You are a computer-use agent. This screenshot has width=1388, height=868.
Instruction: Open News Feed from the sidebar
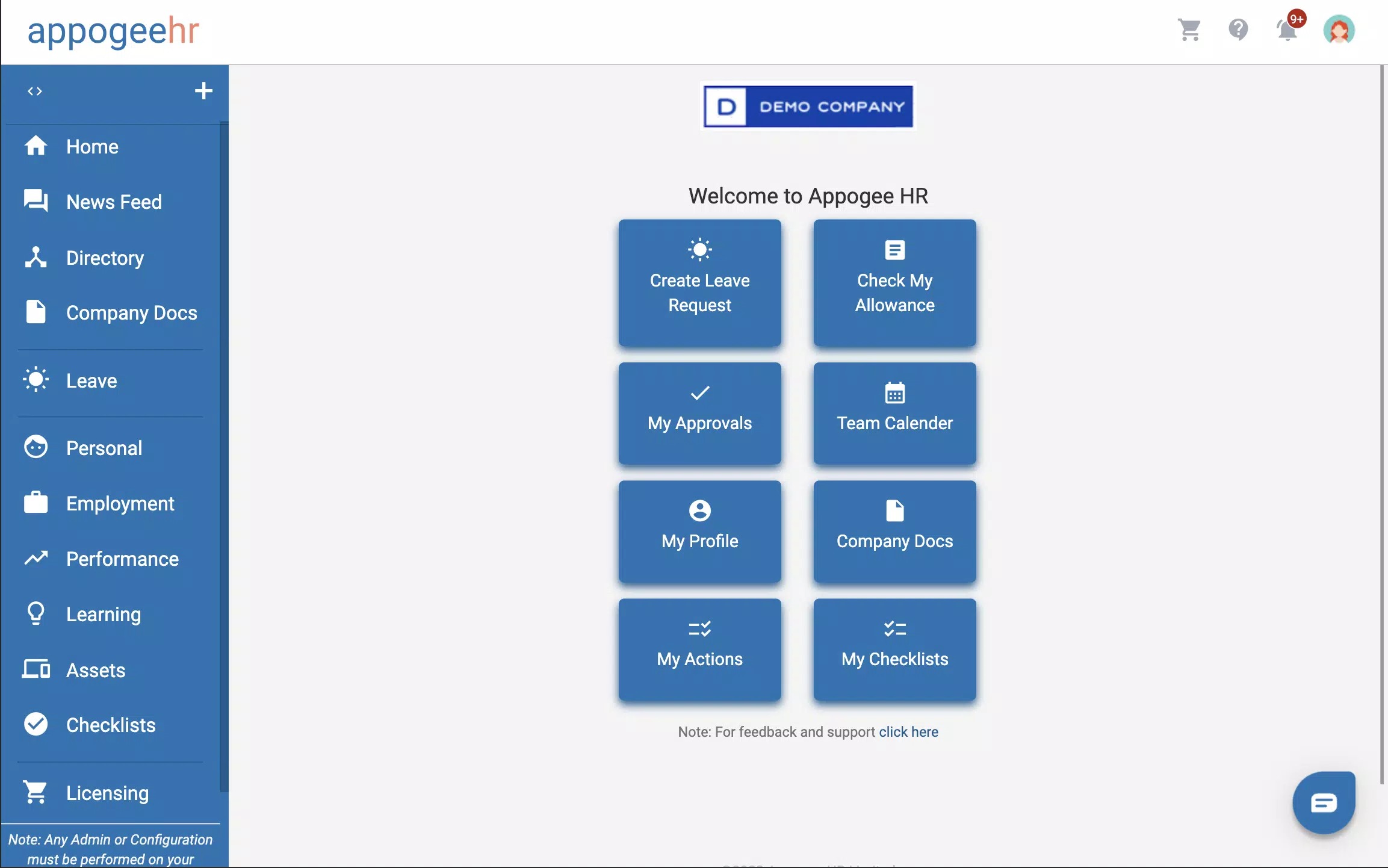click(x=111, y=202)
